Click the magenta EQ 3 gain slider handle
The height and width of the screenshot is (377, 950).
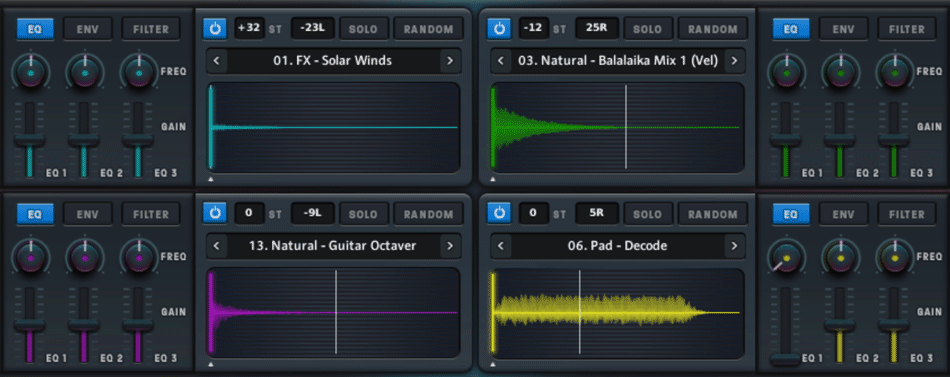tap(138, 326)
